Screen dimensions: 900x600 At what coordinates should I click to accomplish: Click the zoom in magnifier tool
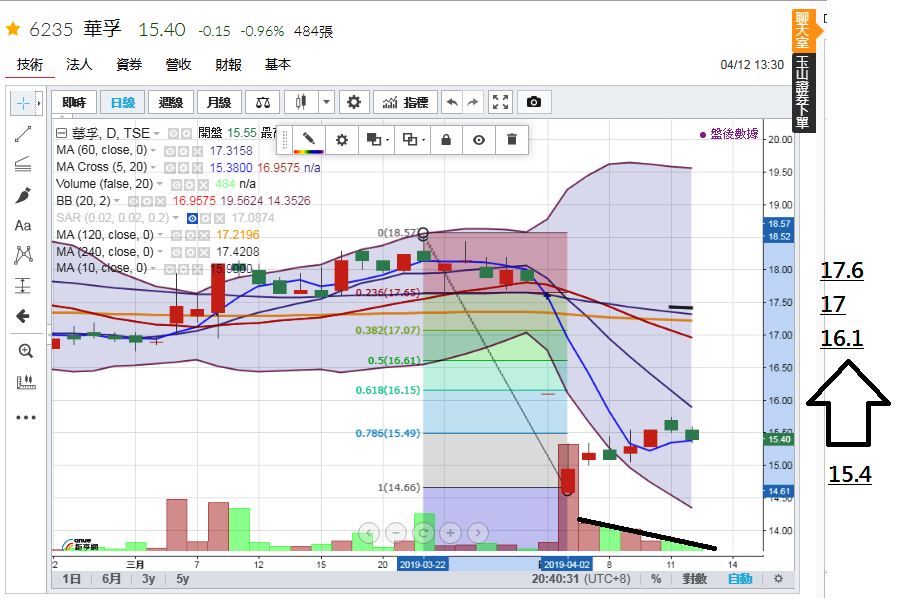[x=25, y=351]
